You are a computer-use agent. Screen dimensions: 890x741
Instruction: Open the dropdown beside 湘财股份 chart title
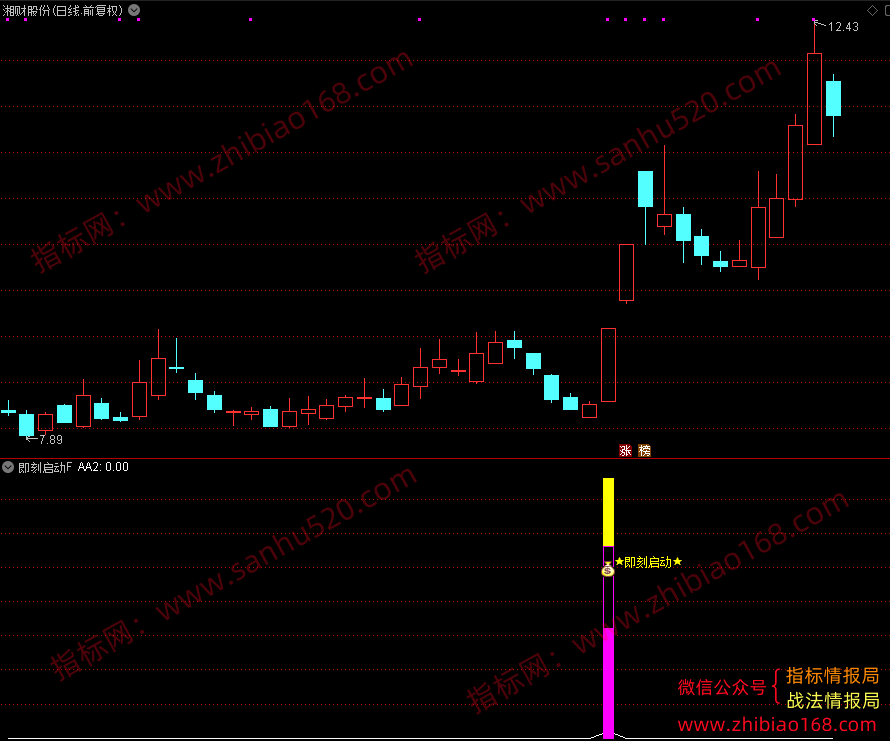134,10
